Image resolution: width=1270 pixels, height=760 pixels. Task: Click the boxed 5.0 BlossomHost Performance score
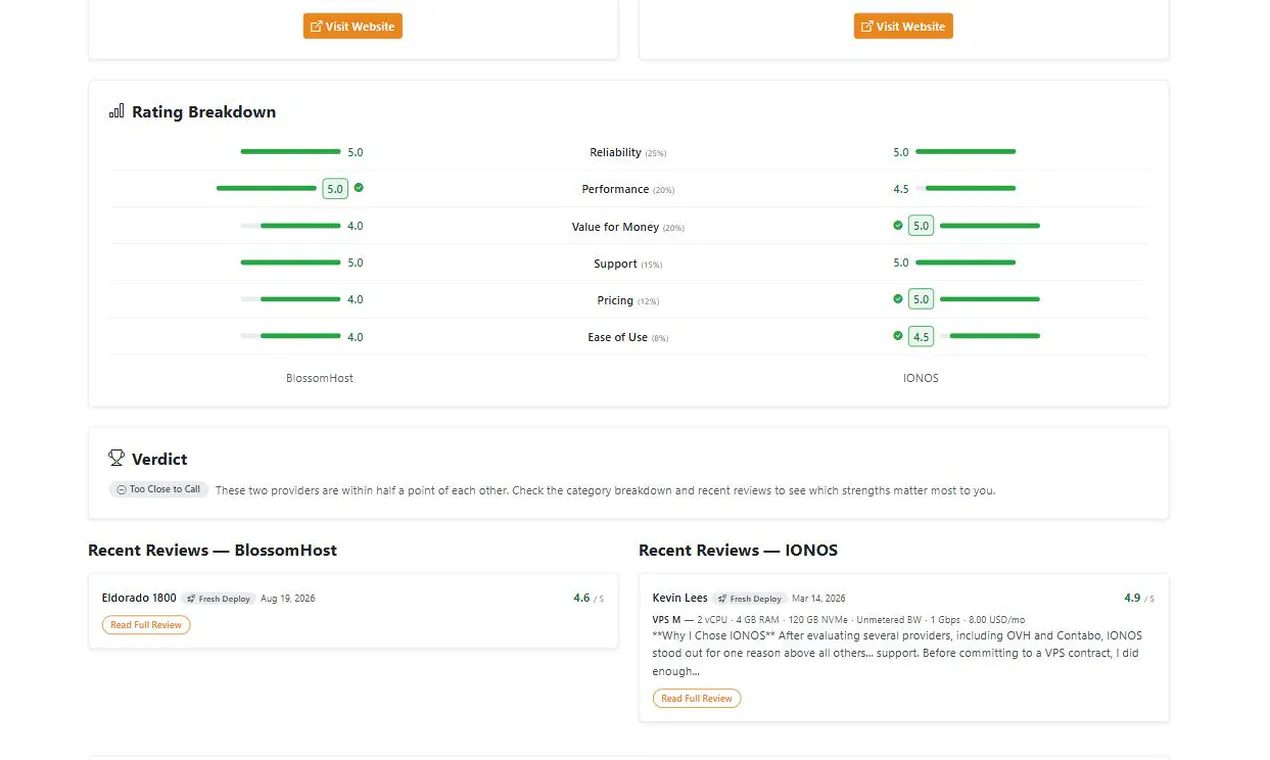coord(335,188)
